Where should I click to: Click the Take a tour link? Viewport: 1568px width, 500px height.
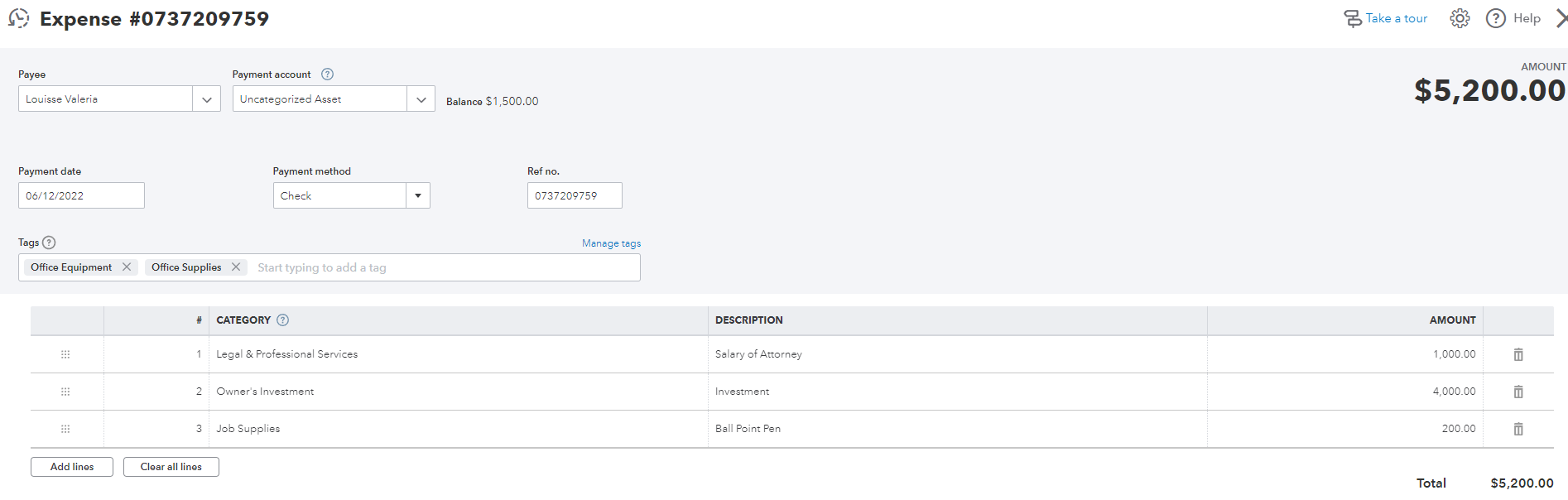point(1395,18)
